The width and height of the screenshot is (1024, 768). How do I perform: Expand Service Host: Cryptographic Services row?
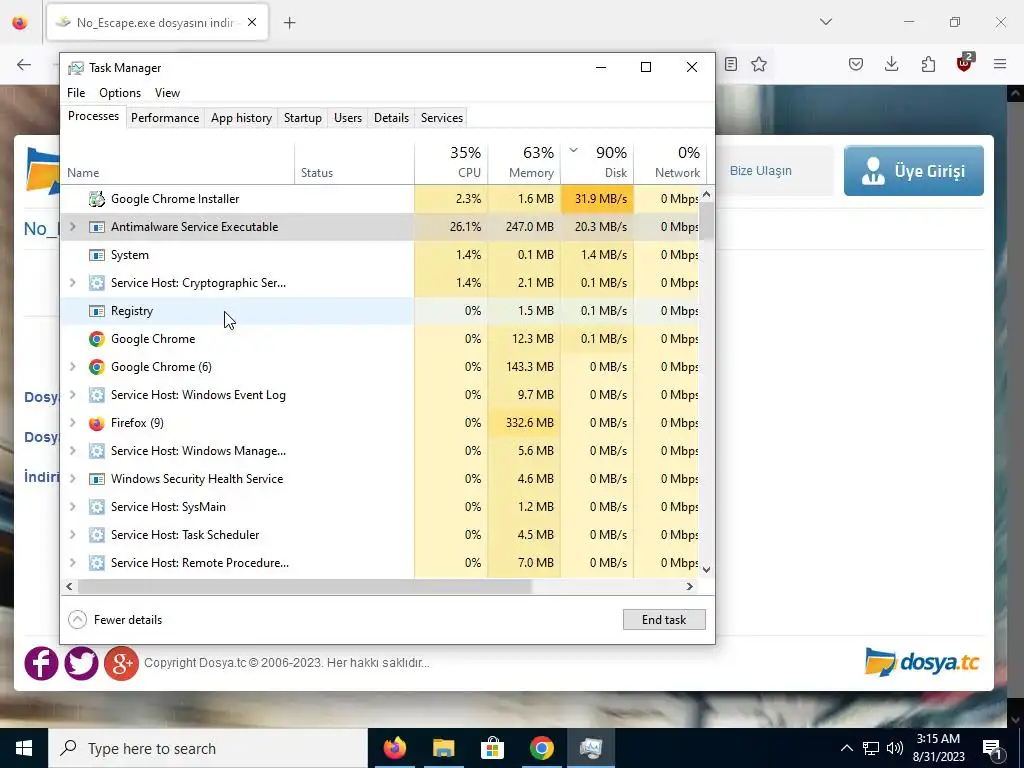[x=72, y=283]
